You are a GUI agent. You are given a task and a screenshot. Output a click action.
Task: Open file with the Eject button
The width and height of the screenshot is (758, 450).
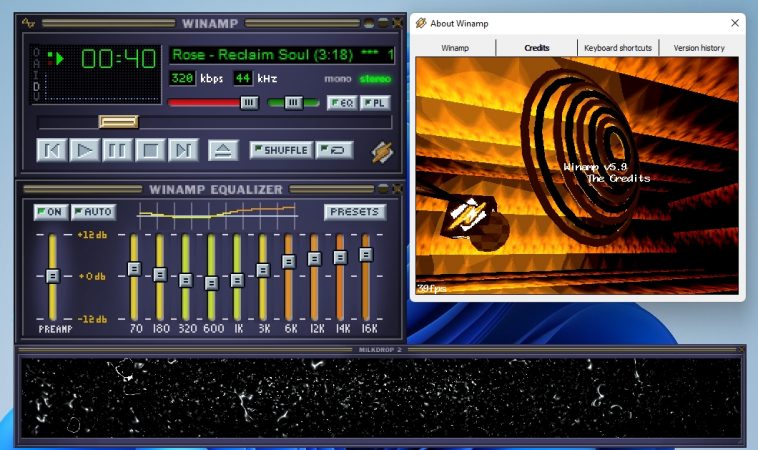(x=223, y=150)
